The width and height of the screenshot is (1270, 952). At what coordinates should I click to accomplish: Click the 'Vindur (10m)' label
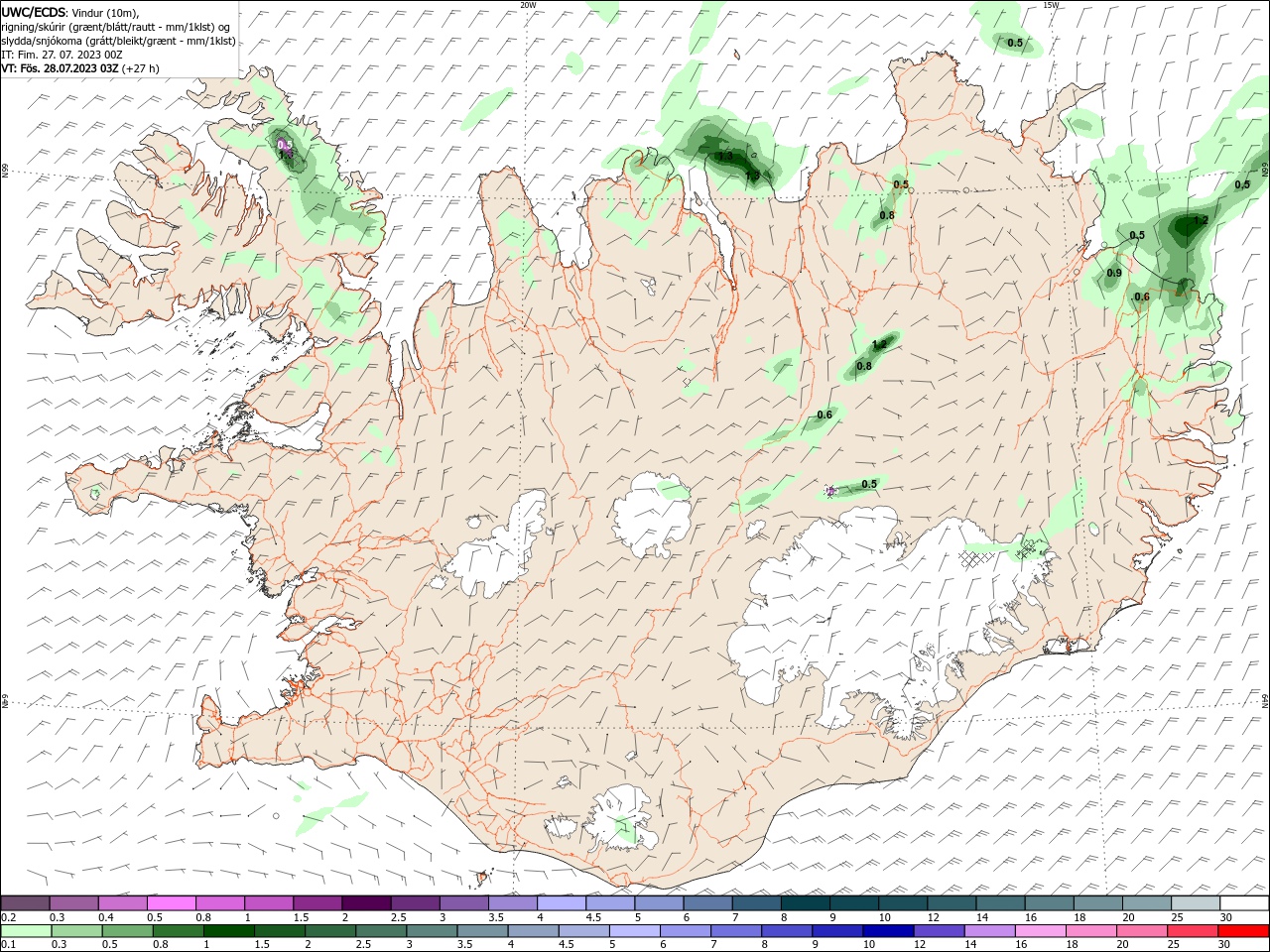tap(106, 12)
